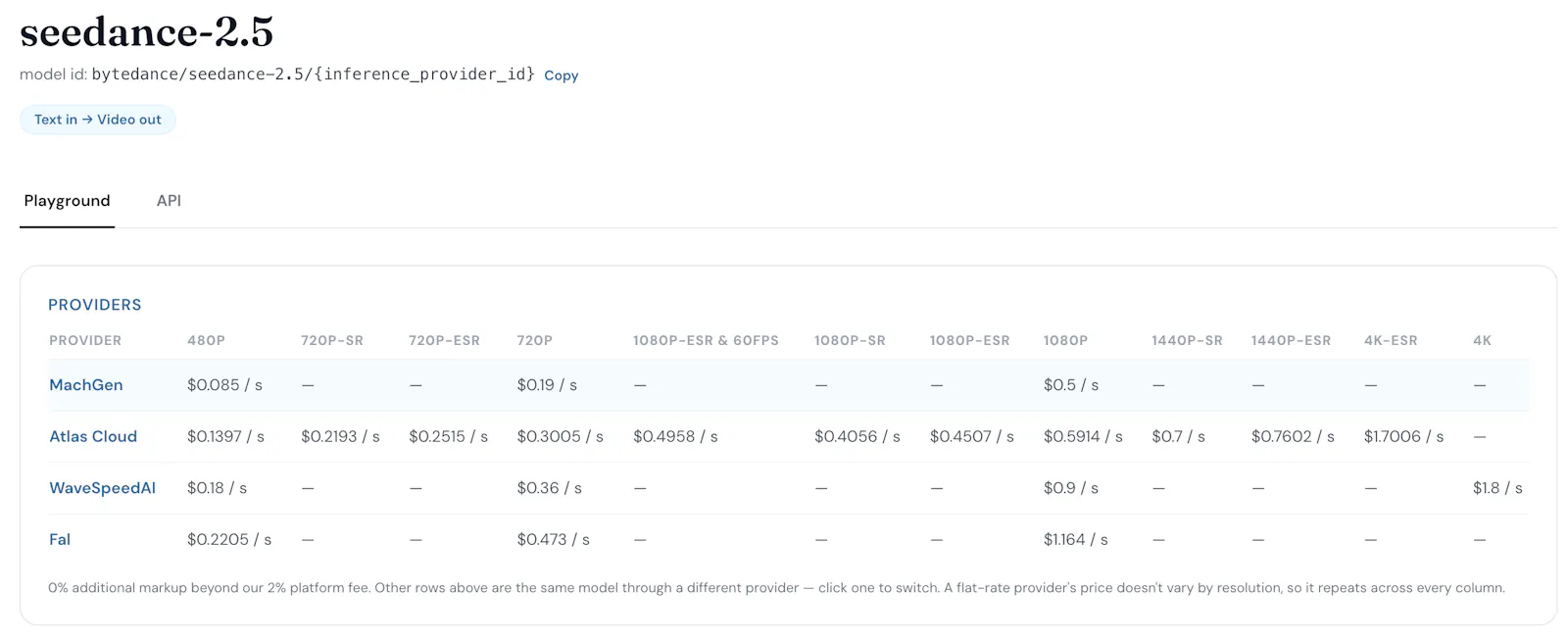Viewport: 1568px width, 641px height.
Task: Click Atlas Cloud's $0.4507 / s price
Action: (972, 437)
